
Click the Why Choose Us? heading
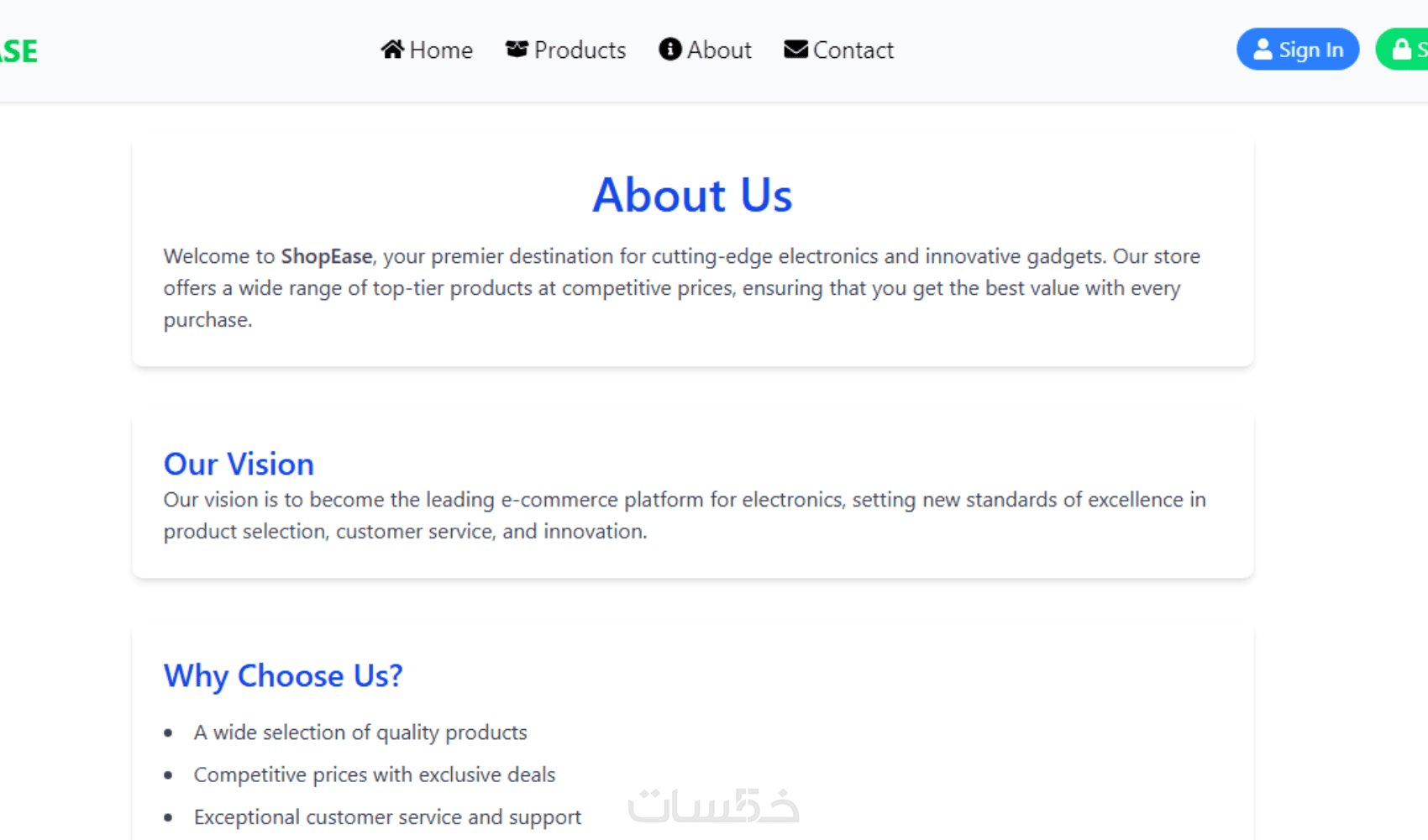pos(283,675)
